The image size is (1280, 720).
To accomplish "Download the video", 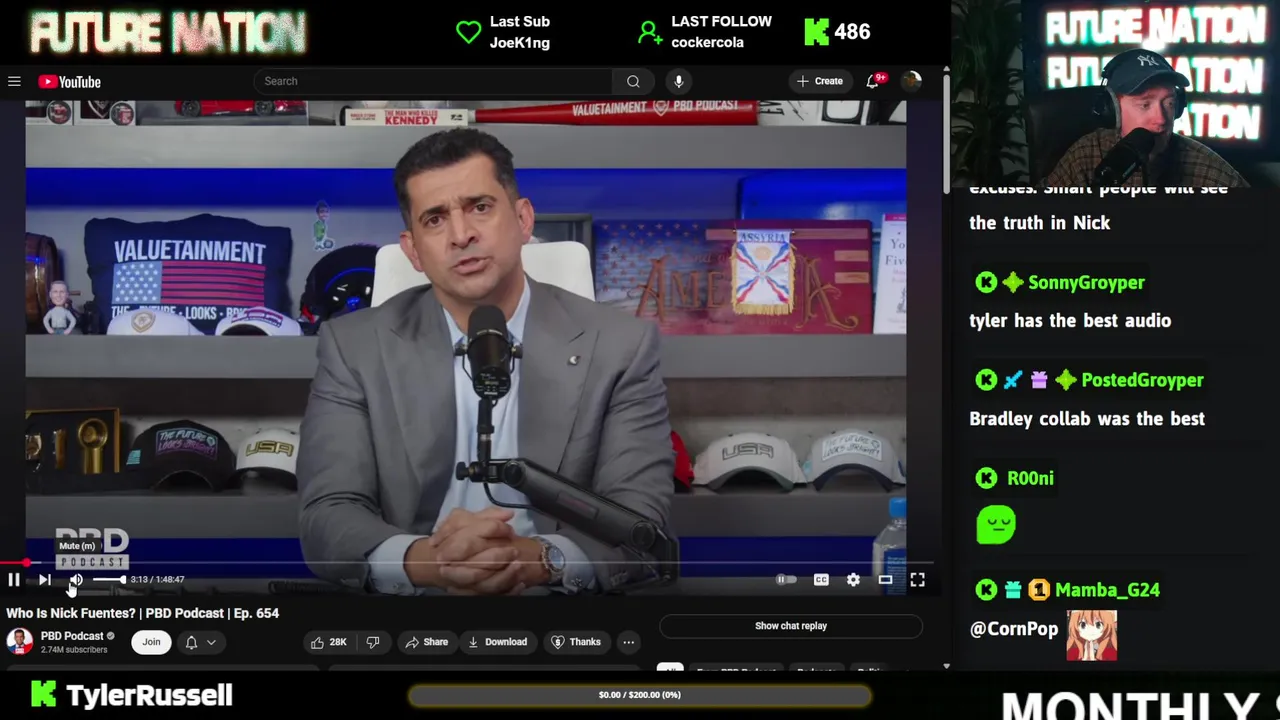I will 498,642.
